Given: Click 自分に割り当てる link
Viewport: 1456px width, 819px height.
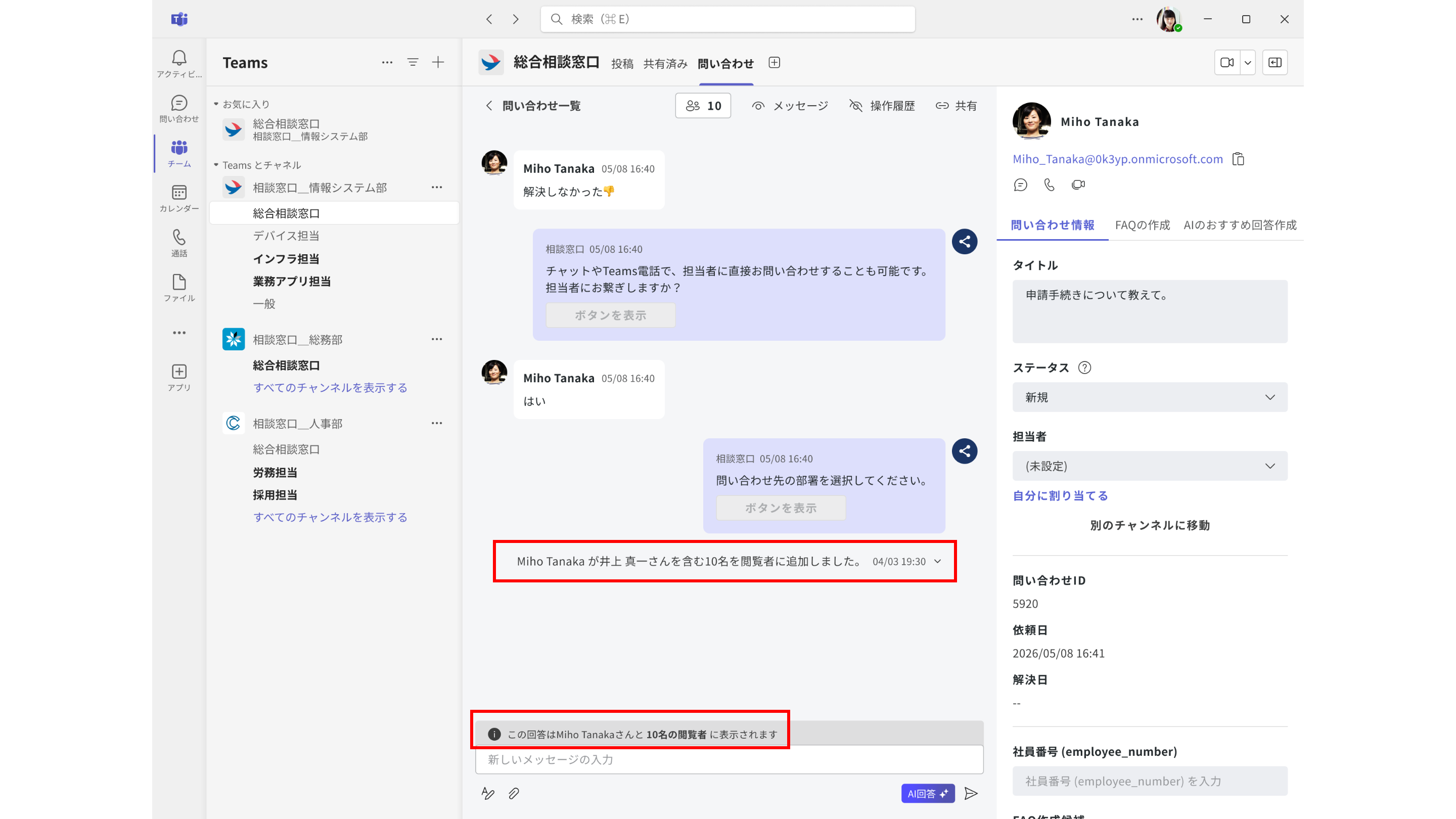Looking at the screenshot, I should [x=1060, y=495].
